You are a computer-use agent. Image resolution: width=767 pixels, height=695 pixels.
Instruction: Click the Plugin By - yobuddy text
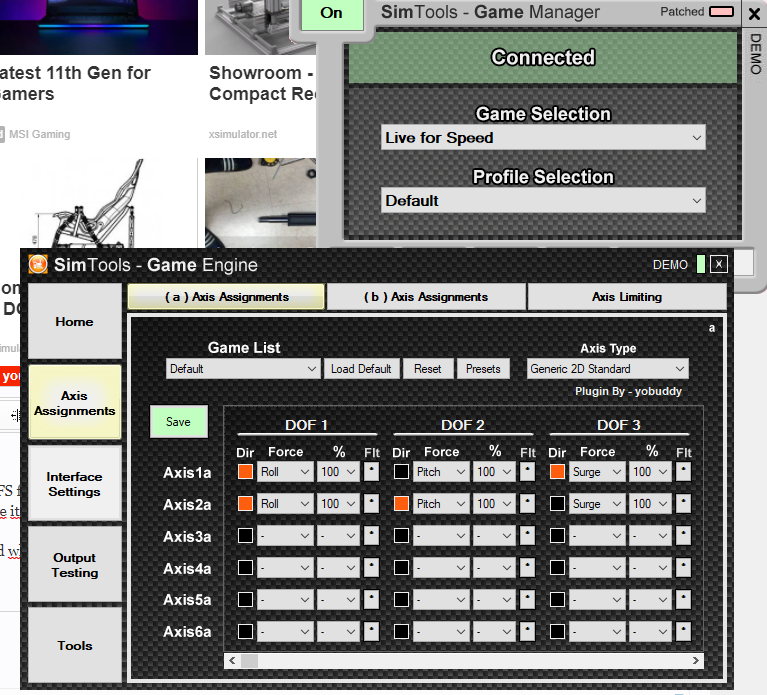[x=628, y=391]
